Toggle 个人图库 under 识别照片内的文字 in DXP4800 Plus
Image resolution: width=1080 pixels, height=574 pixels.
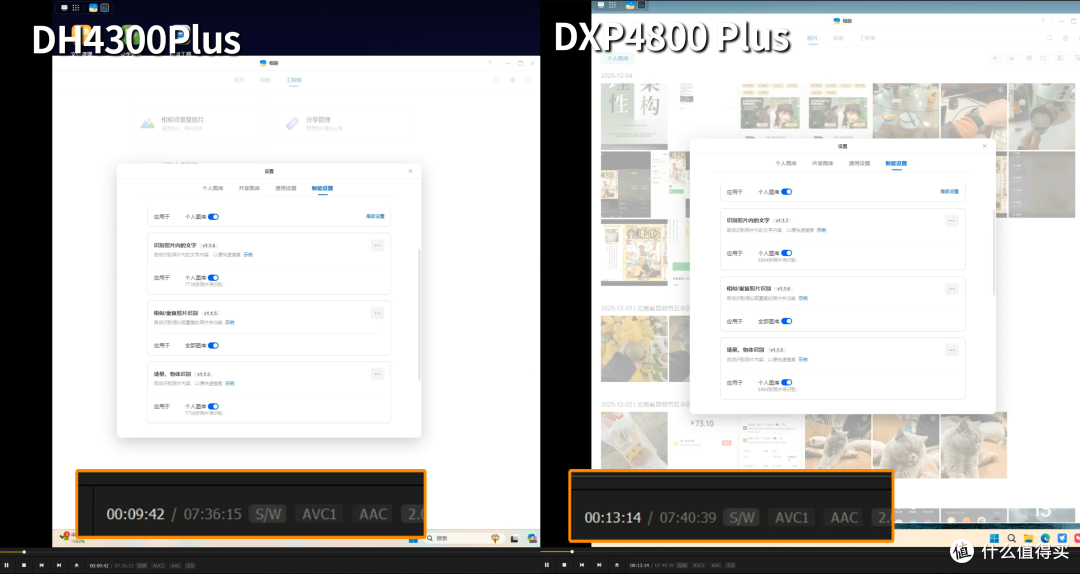(787, 253)
